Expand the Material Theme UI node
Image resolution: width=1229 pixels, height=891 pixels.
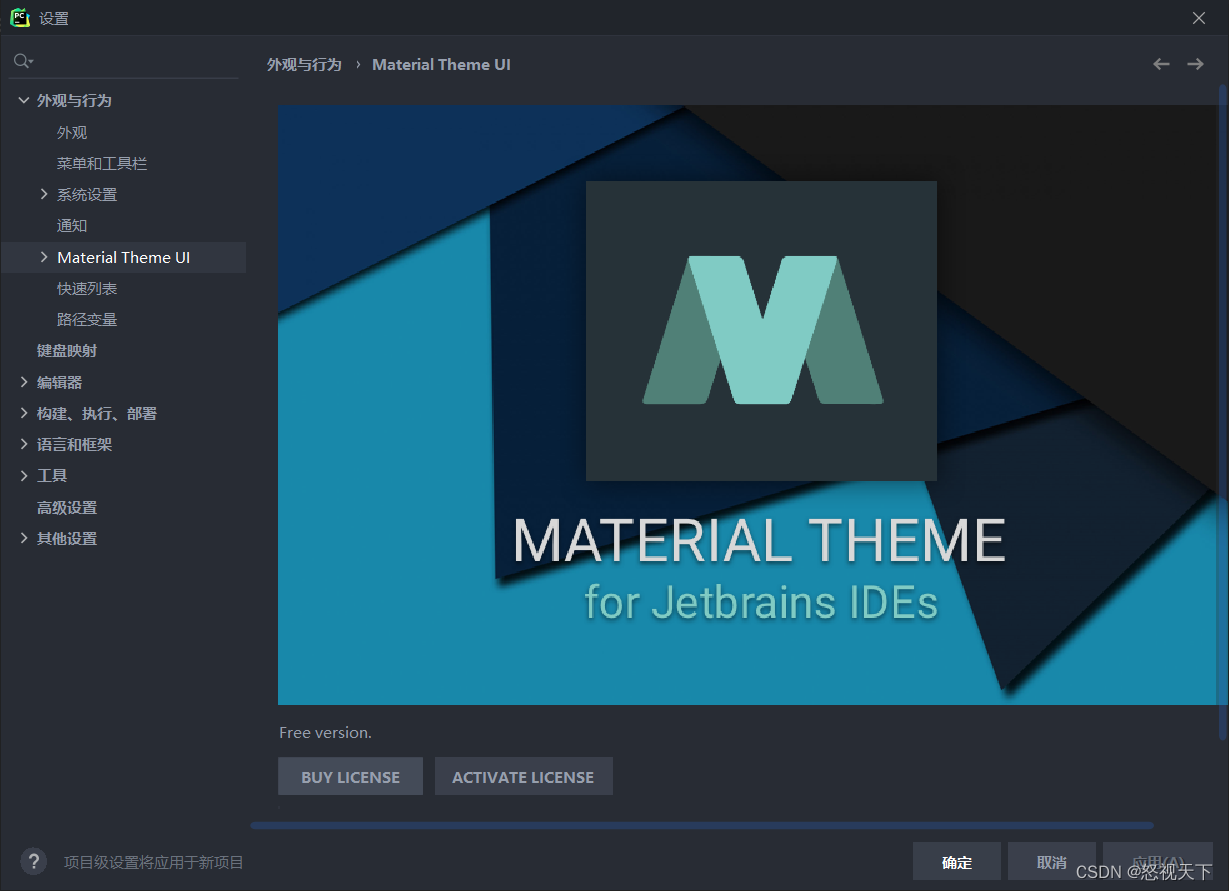coord(44,257)
